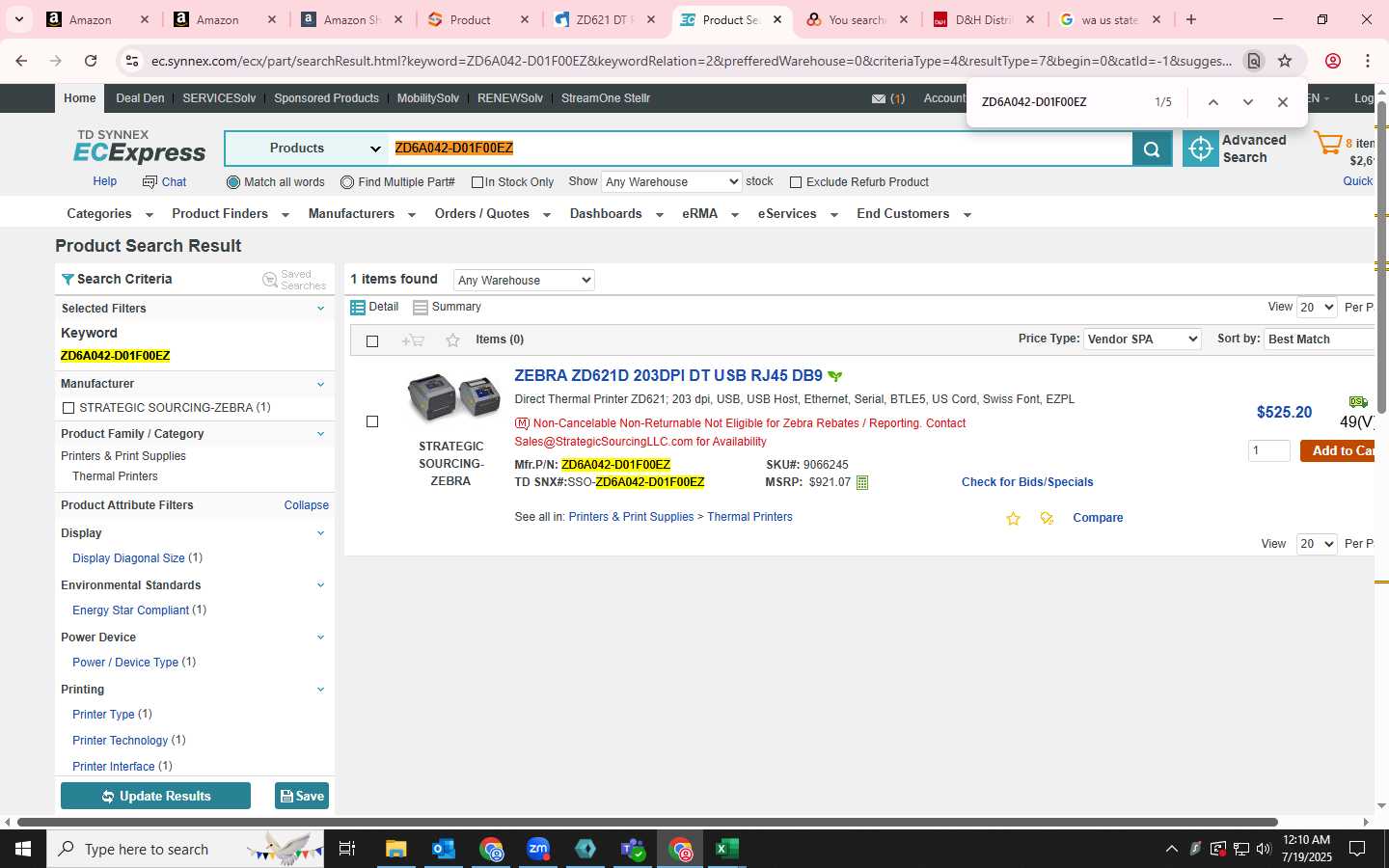
Task: Open Excel from taskbar
Action: (726, 849)
